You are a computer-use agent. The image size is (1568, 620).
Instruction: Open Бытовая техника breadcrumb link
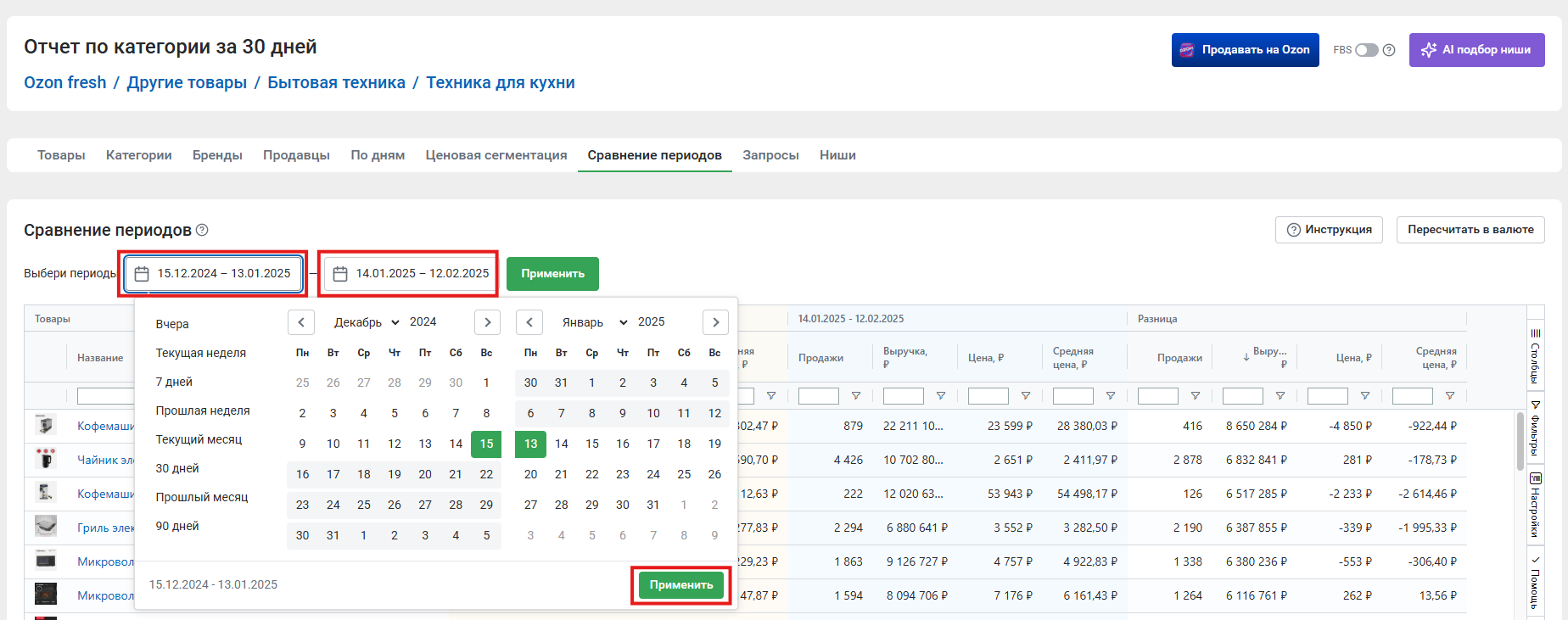[x=336, y=82]
